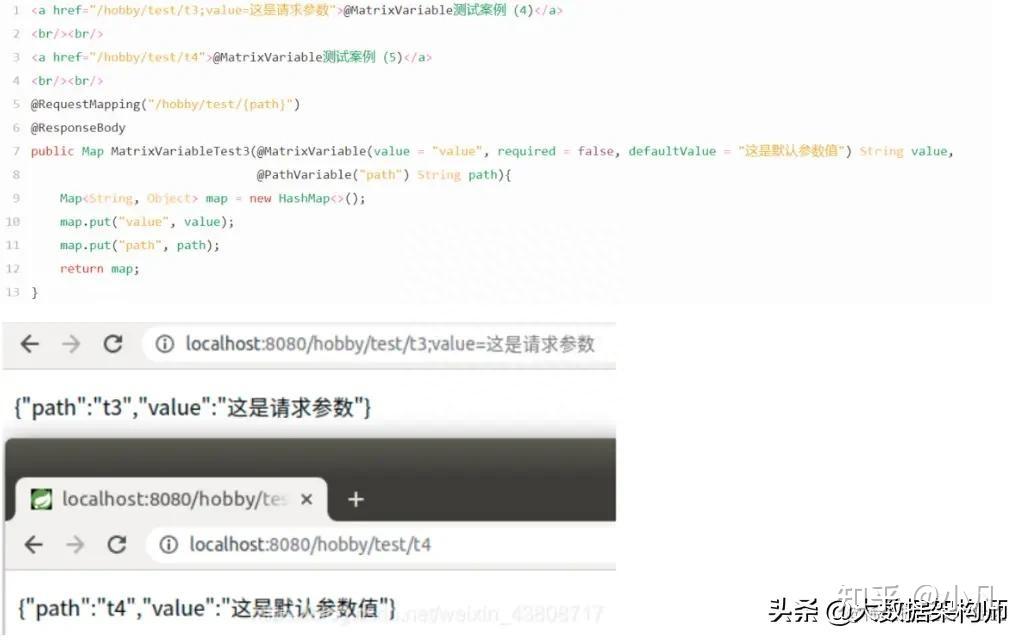Click the address bar showing hobby/test/t4

pyautogui.click(x=381, y=544)
